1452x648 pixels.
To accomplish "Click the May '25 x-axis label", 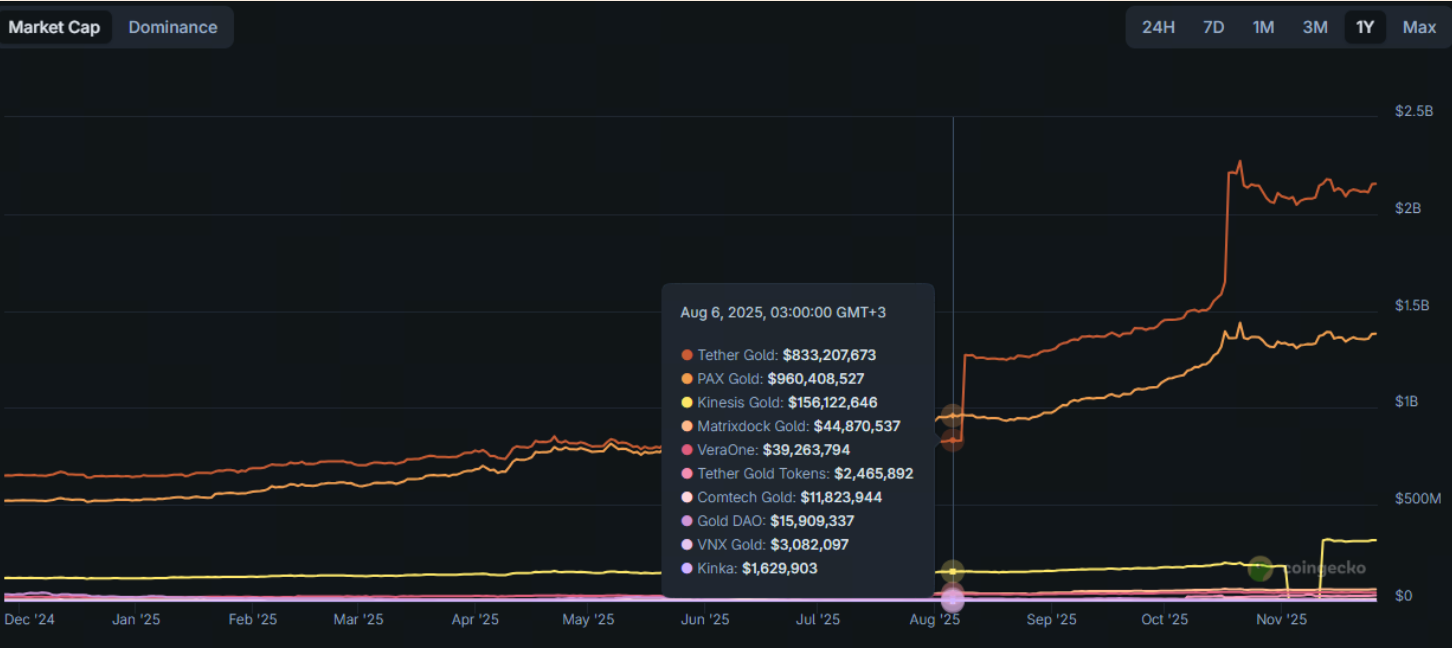I will (588, 620).
